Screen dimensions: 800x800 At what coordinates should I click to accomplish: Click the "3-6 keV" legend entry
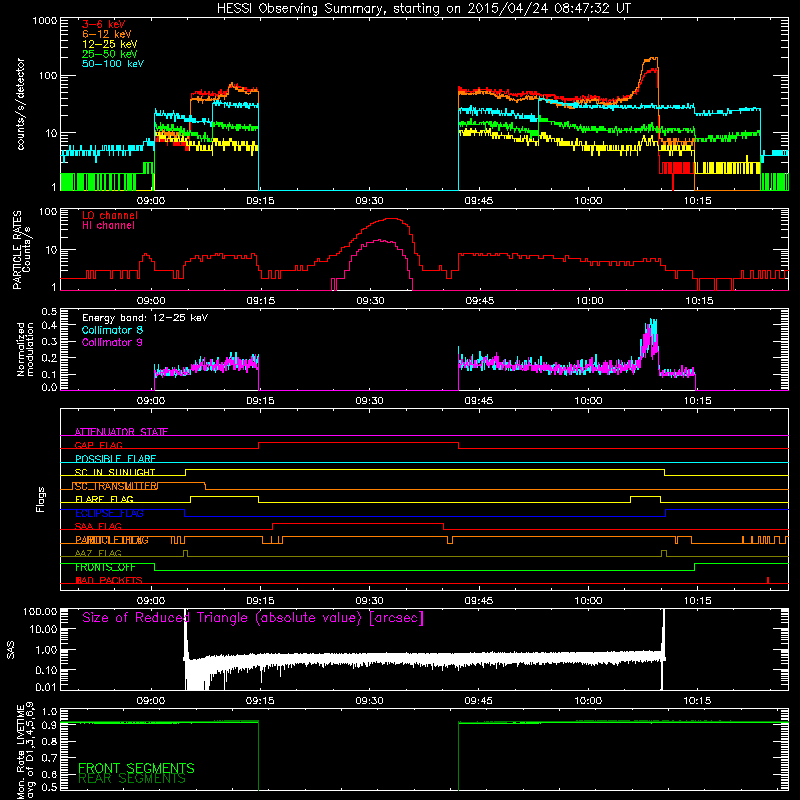[x=103, y=24]
